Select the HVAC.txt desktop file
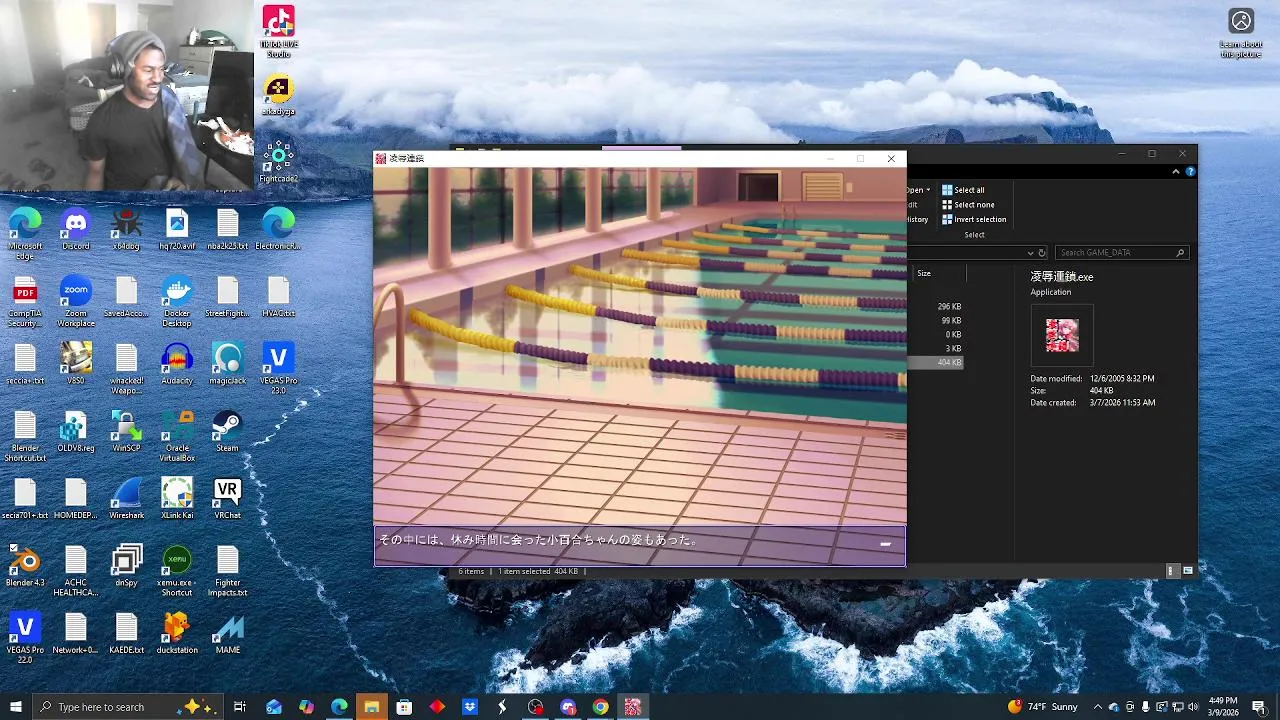The height and width of the screenshot is (720, 1280). coord(278,297)
